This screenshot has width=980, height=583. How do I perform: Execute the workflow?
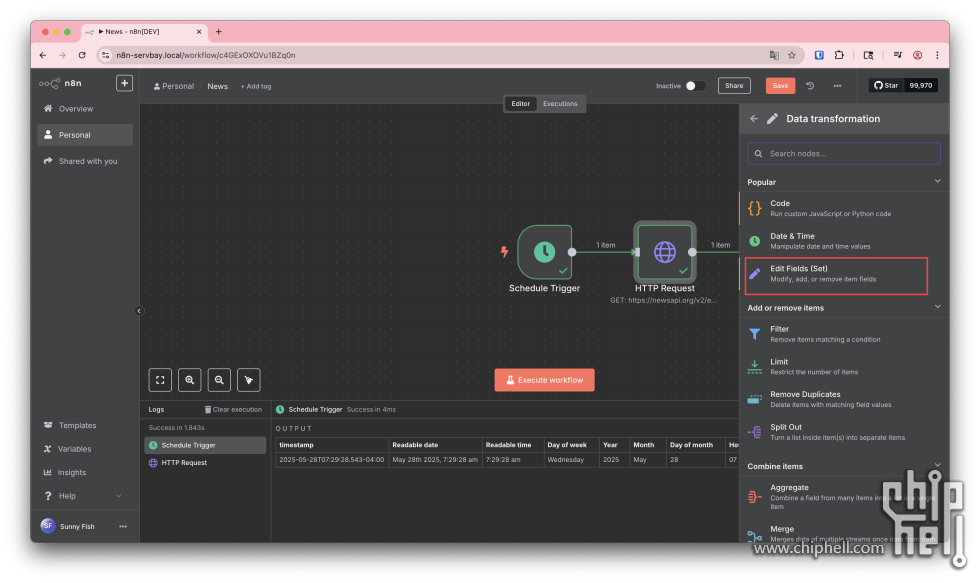(544, 380)
